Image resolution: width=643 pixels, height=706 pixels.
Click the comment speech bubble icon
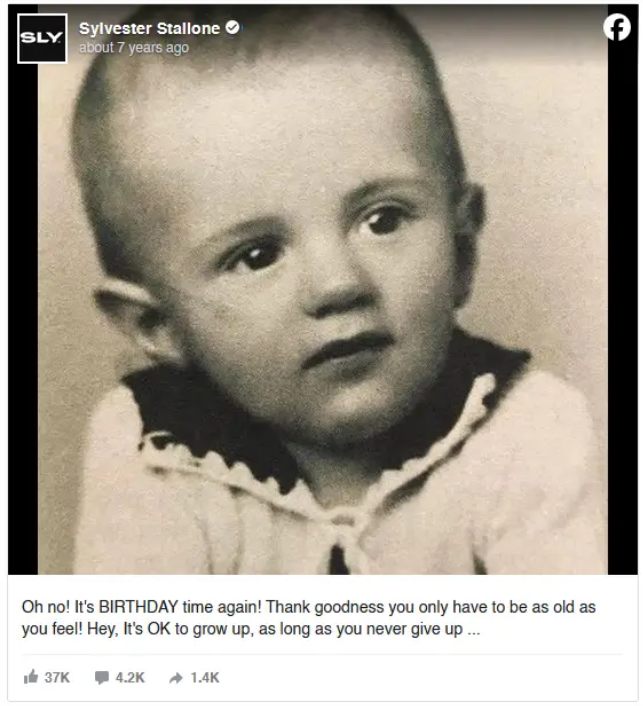coord(101,677)
